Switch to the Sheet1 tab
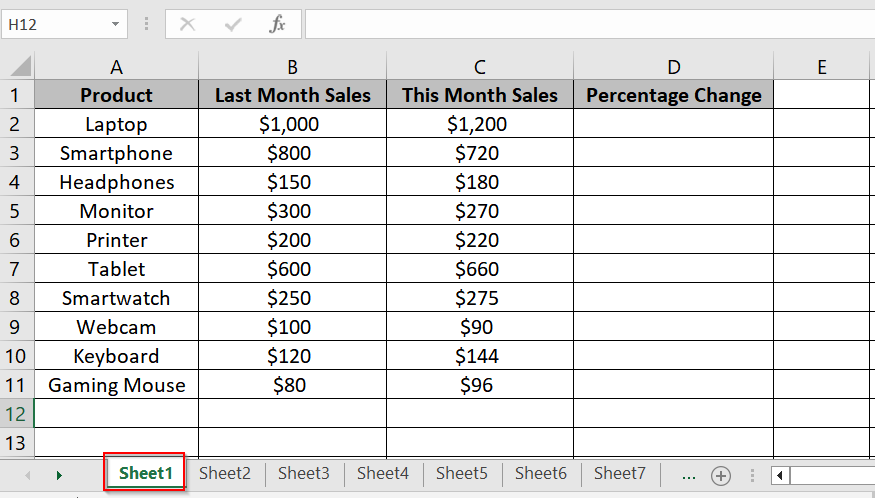The image size is (875, 498). [145, 473]
